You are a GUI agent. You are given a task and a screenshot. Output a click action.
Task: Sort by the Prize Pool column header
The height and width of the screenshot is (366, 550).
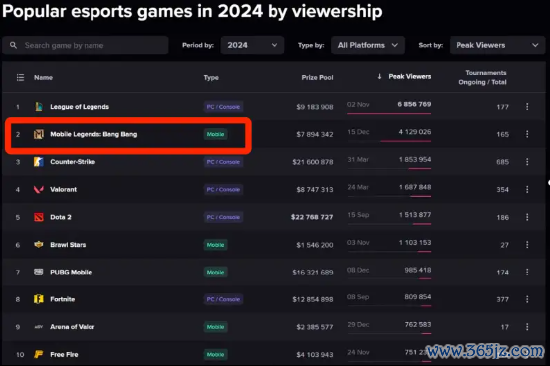click(317, 78)
